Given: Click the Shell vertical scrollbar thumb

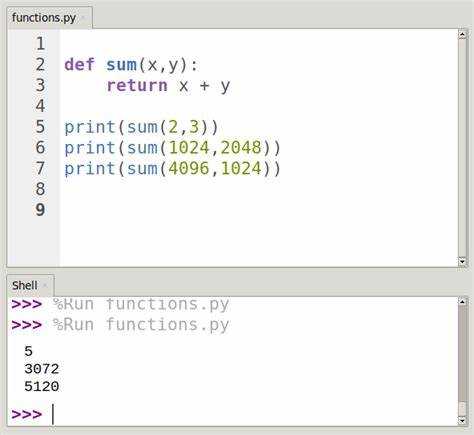Looking at the screenshot, I should tap(462, 353).
